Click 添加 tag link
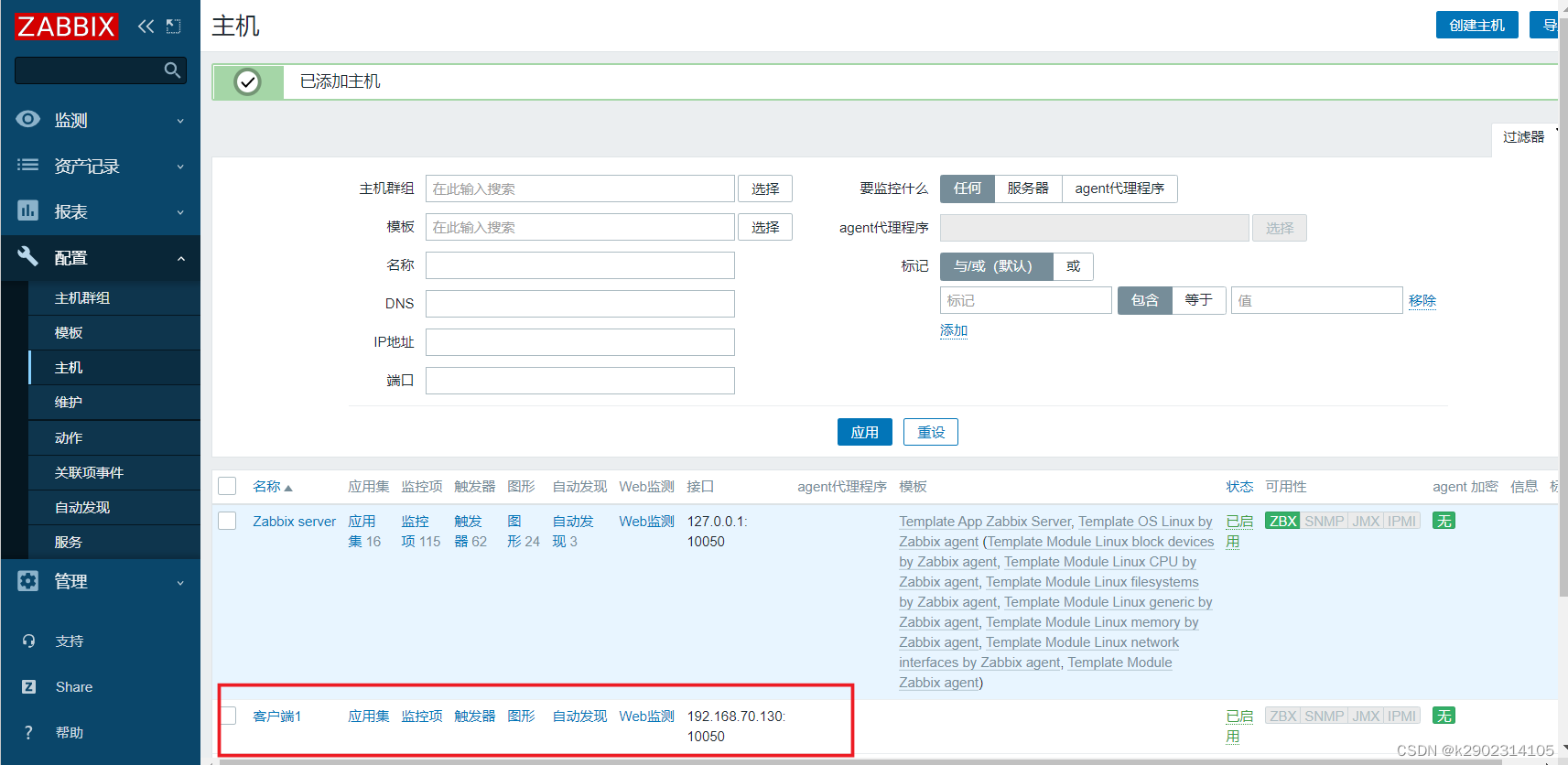This screenshot has height=765, width=1568. click(x=954, y=330)
